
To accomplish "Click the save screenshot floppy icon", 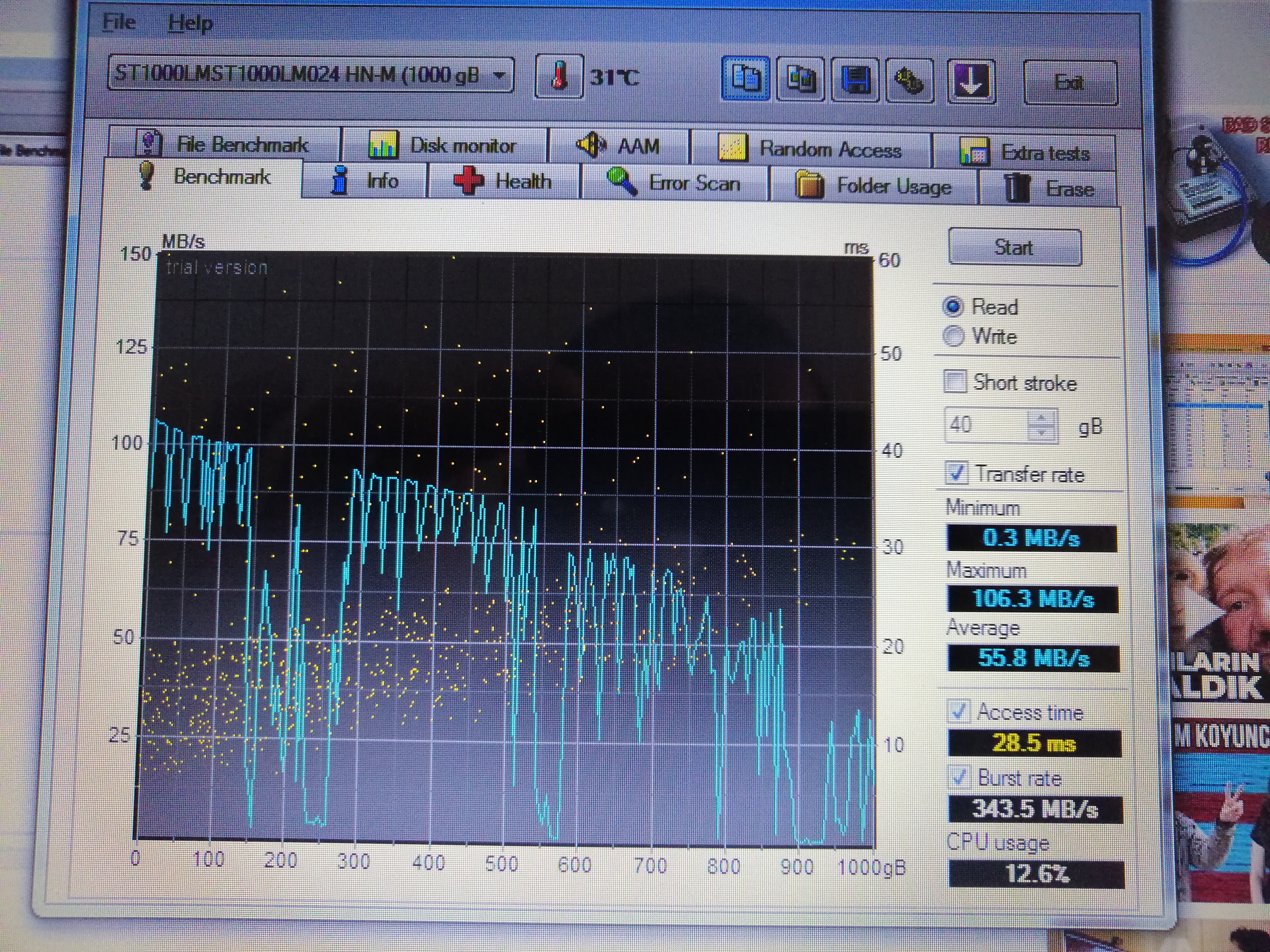I will pyautogui.click(x=855, y=80).
